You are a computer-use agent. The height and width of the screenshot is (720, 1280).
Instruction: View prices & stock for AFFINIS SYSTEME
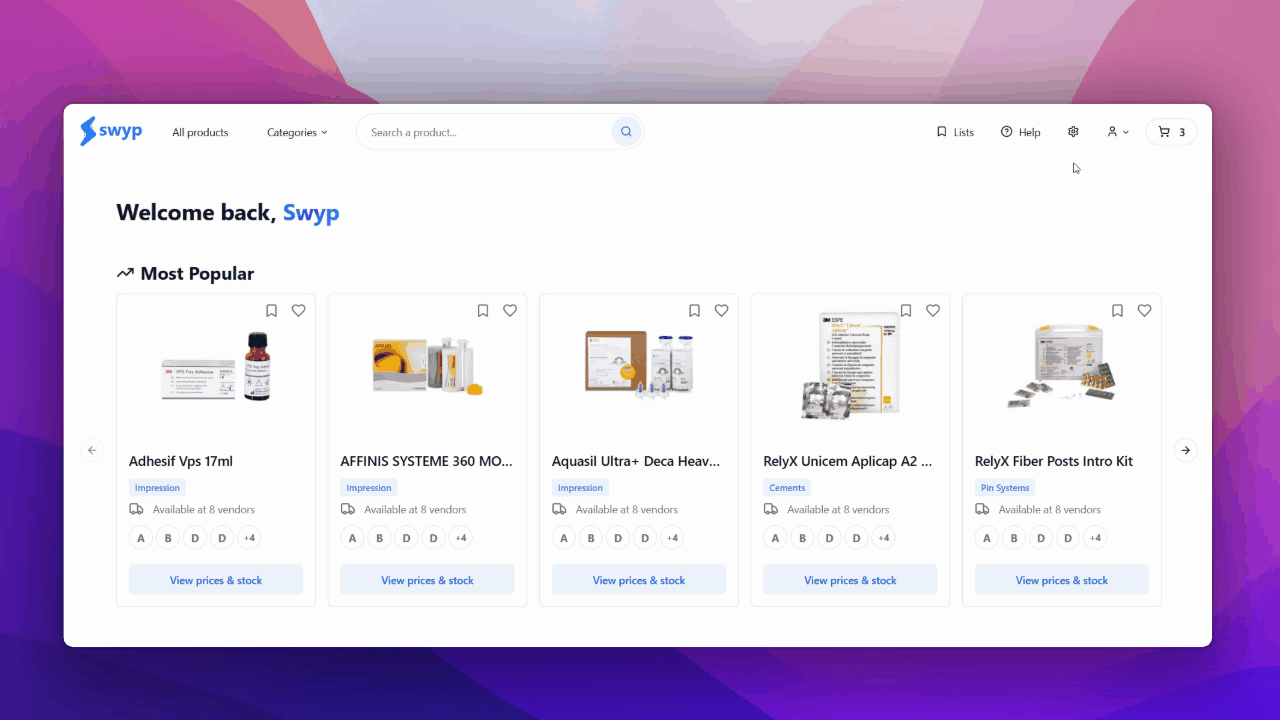pyautogui.click(x=427, y=580)
